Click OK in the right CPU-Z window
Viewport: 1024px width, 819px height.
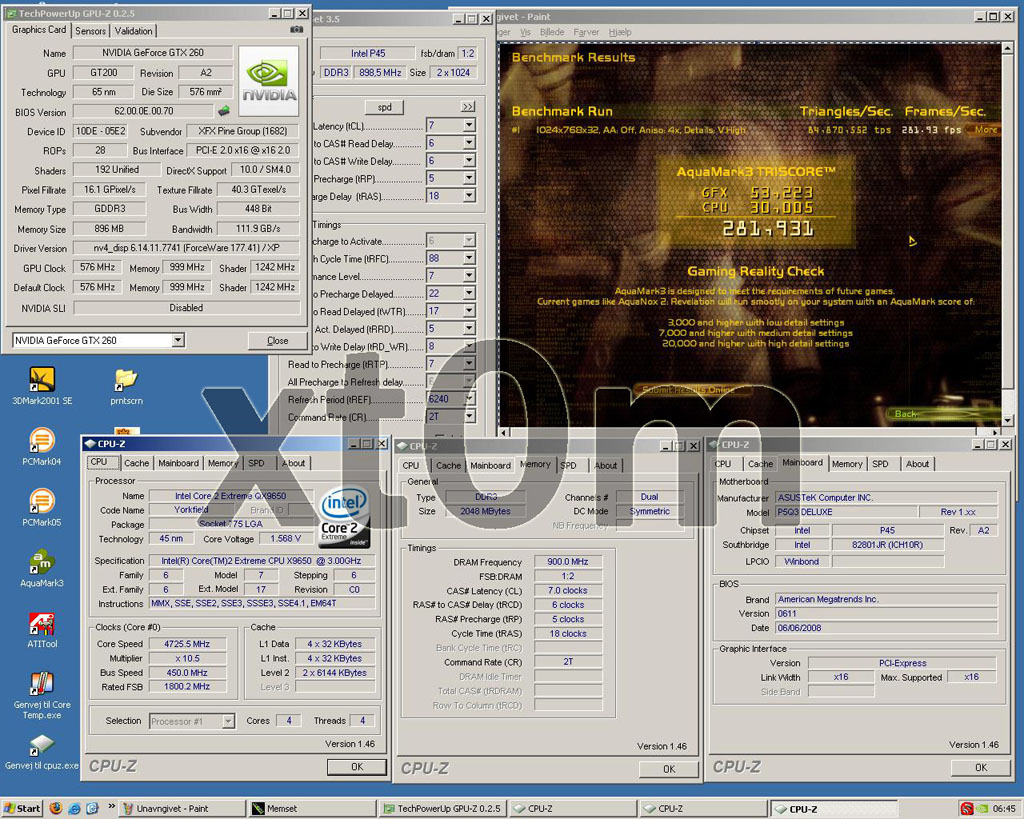(981, 767)
